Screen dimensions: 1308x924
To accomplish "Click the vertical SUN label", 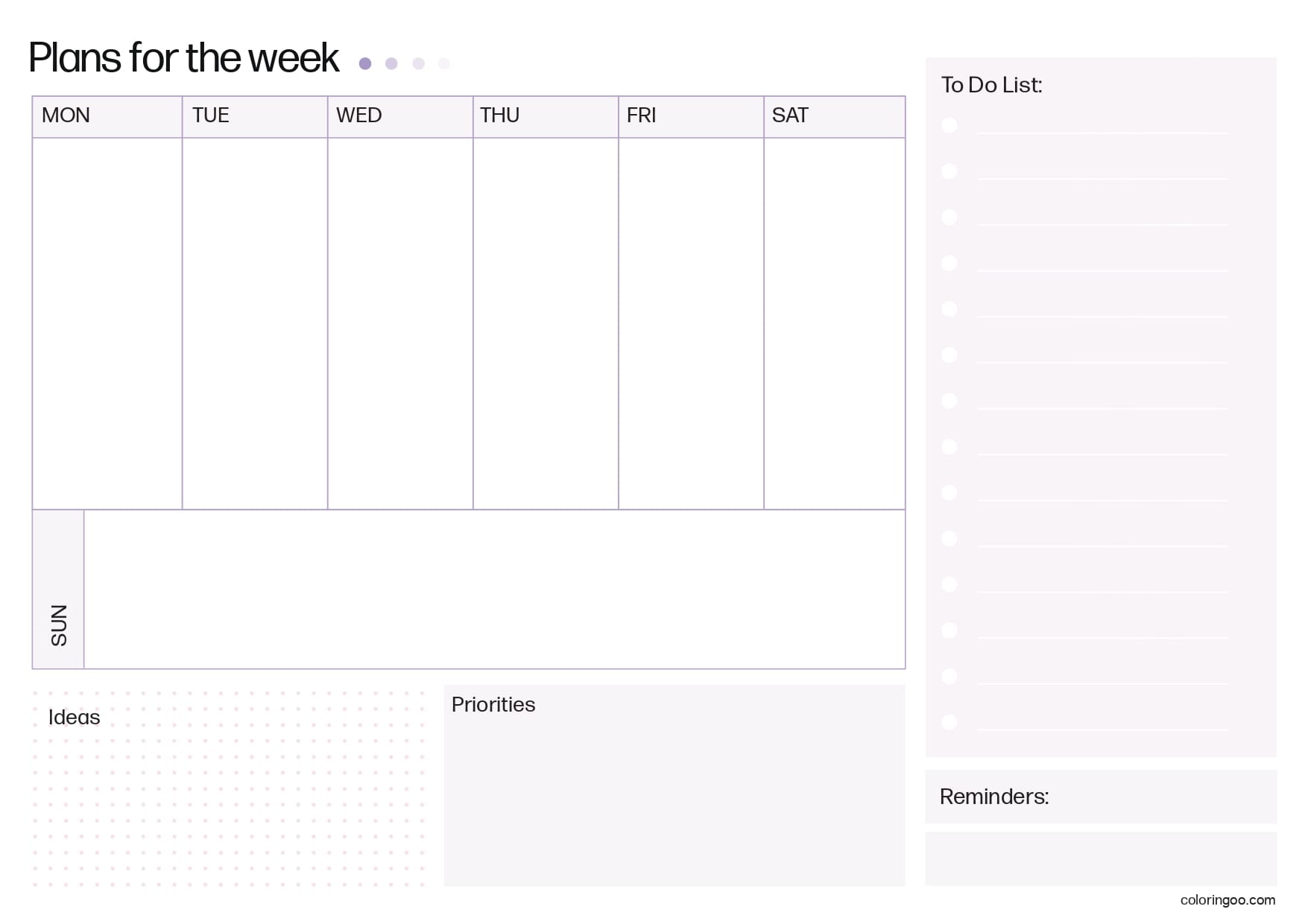I will (59, 624).
